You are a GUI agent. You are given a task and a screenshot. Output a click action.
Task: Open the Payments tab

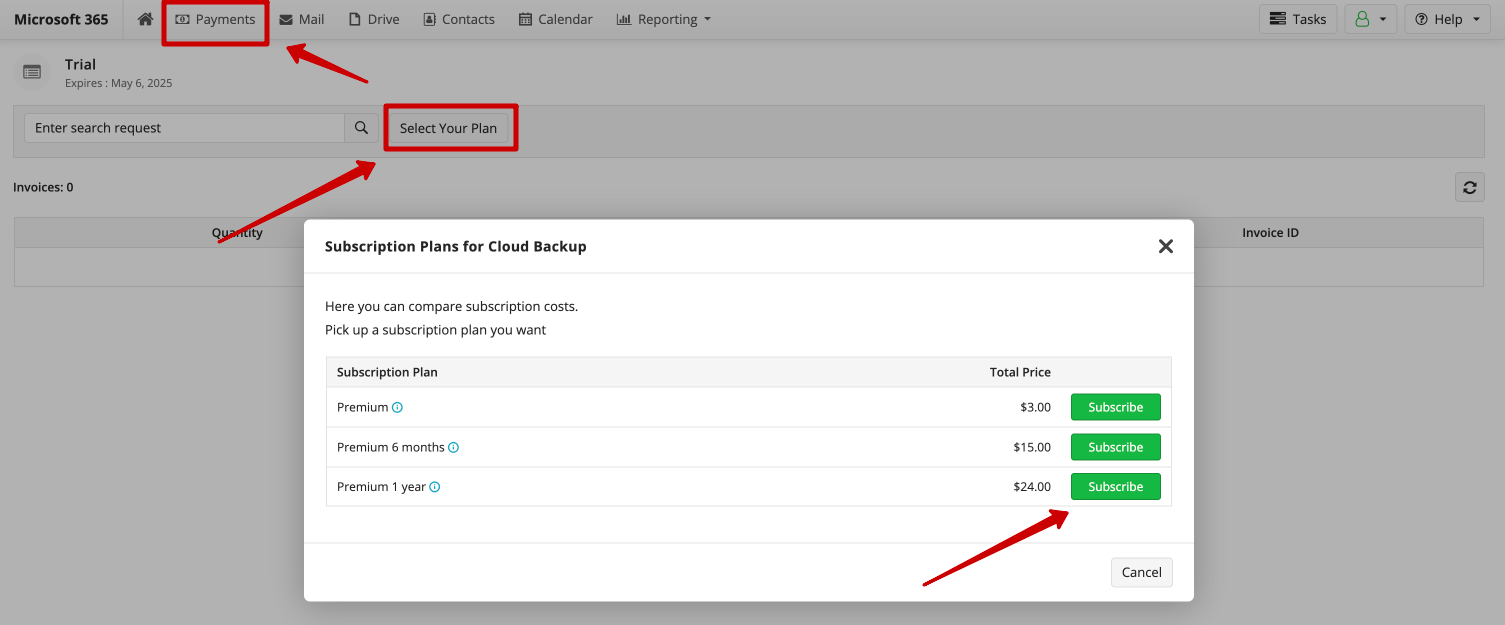click(x=215, y=19)
